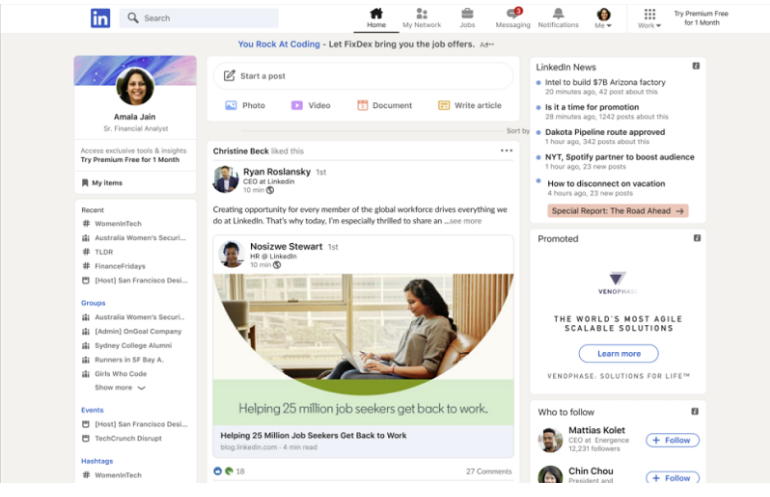Screen dimensions: 770x497
Task: Open Messaging with unread badge
Action: pyautogui.click(x=513, y=19)
